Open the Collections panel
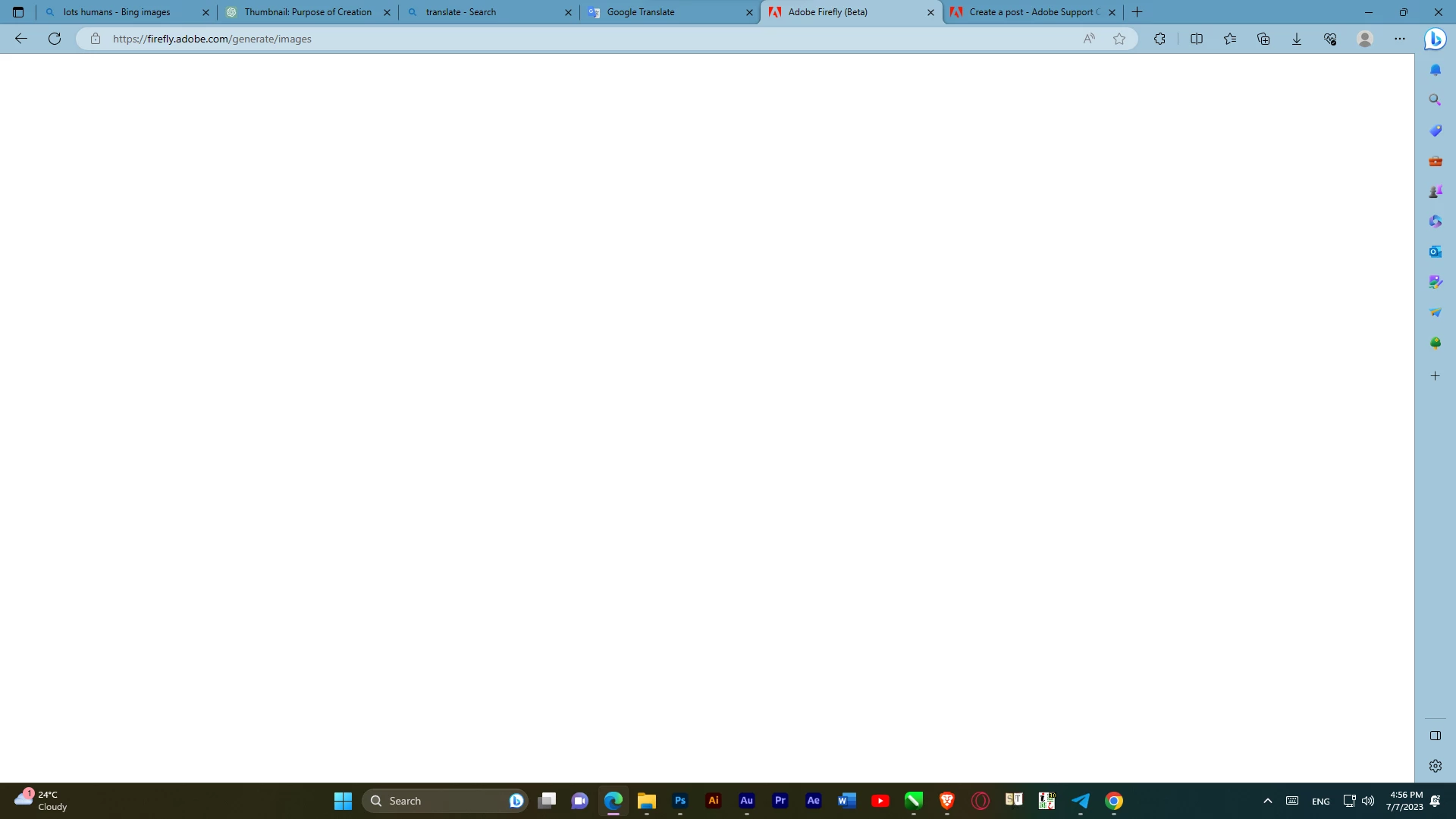The width and height of the screenshot is (1456, 819). pos(1263,39)
